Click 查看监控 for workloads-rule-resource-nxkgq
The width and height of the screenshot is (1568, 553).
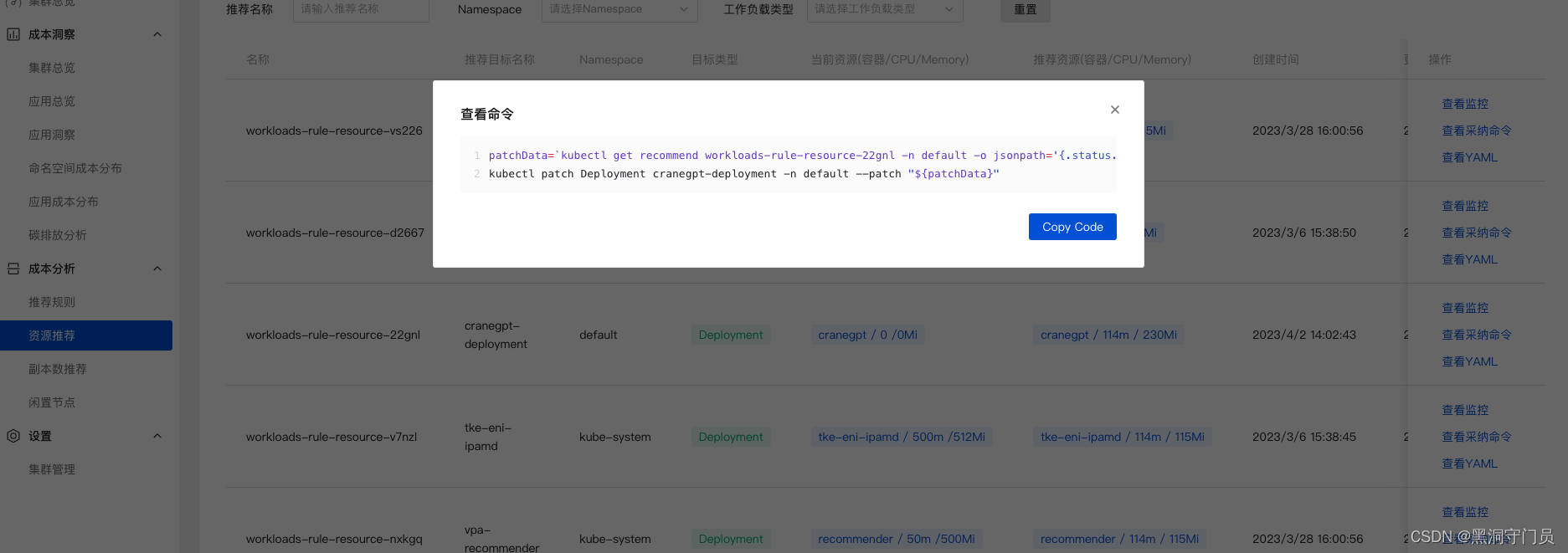pyautogui.click(x=1465, y=512)
